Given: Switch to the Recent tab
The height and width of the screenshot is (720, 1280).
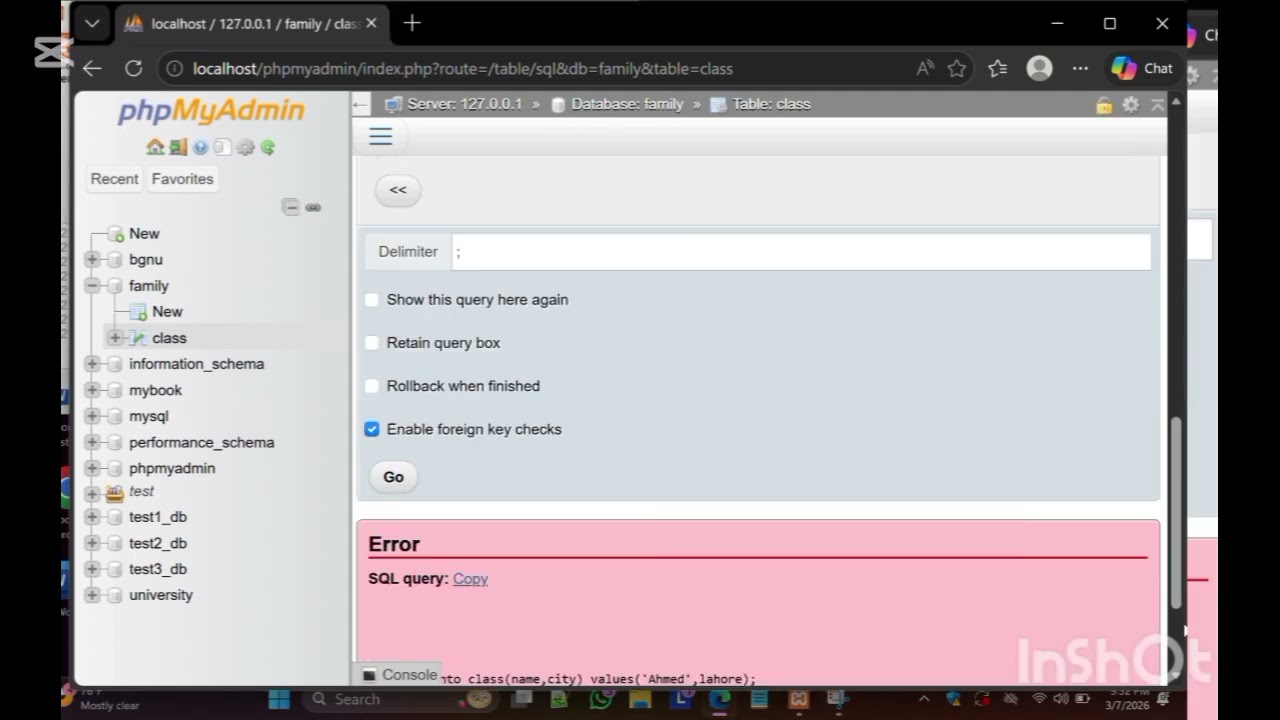Looking at the screenshot, I should click(114, 179).
